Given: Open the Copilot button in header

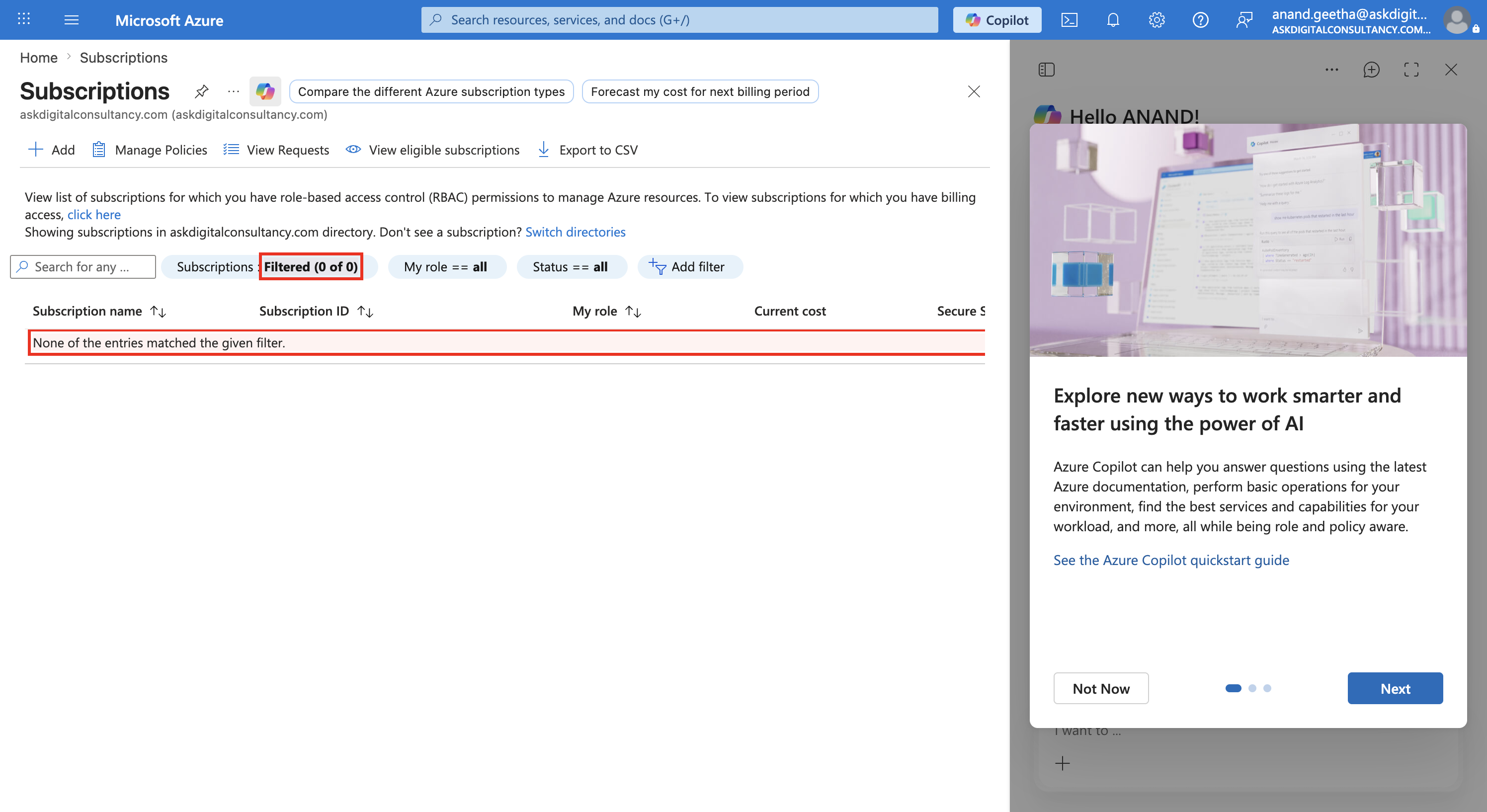Looking at the screenshot, I should tap(997, 20).
